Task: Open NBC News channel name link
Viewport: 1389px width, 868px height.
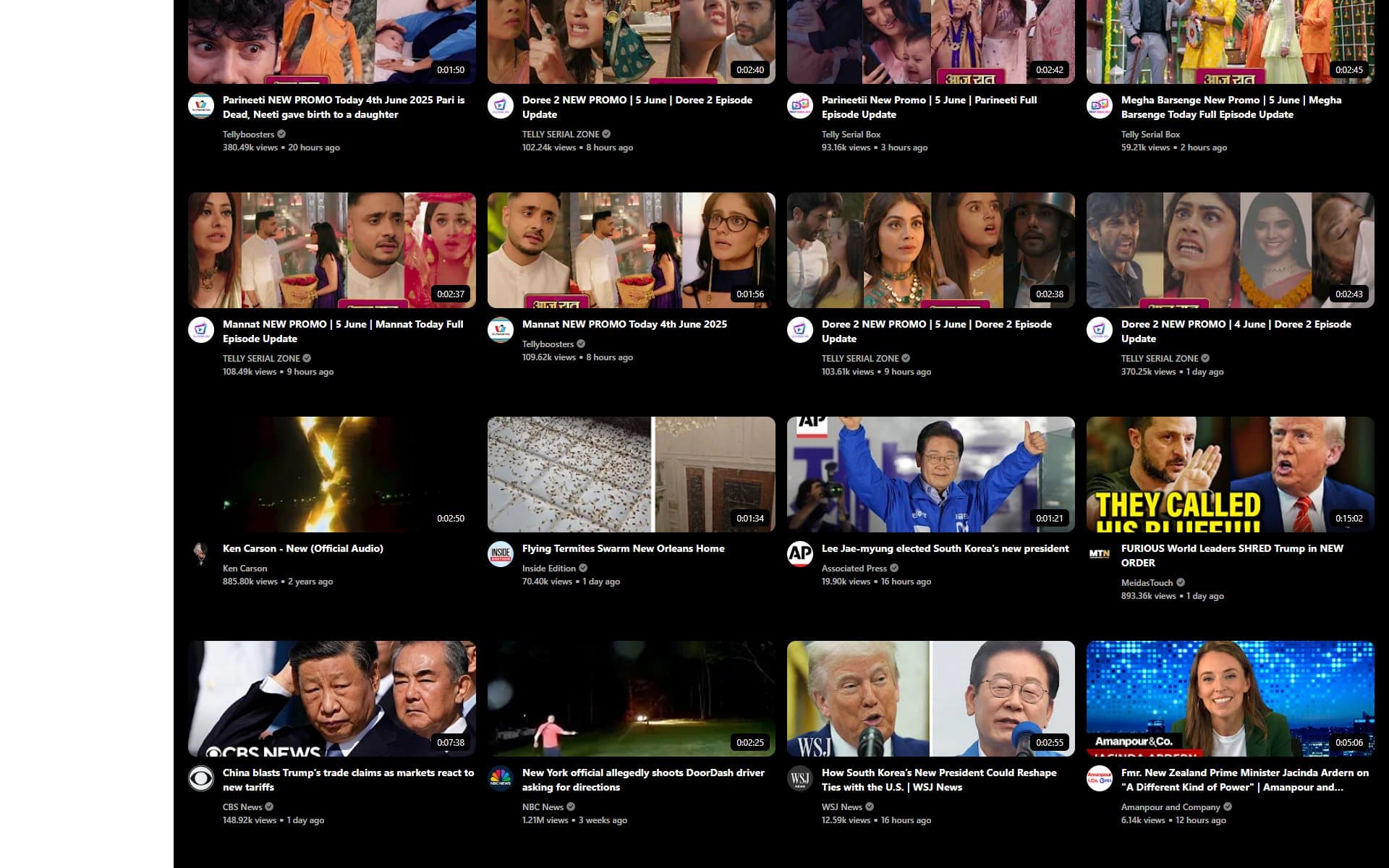Action: pyautogui.click(x=543, y=807)
